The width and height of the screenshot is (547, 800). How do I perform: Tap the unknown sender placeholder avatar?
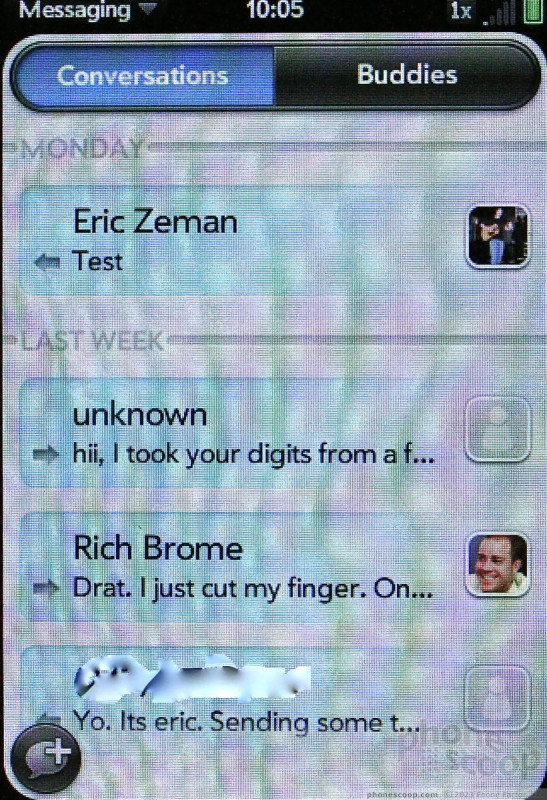click(498, 429)
